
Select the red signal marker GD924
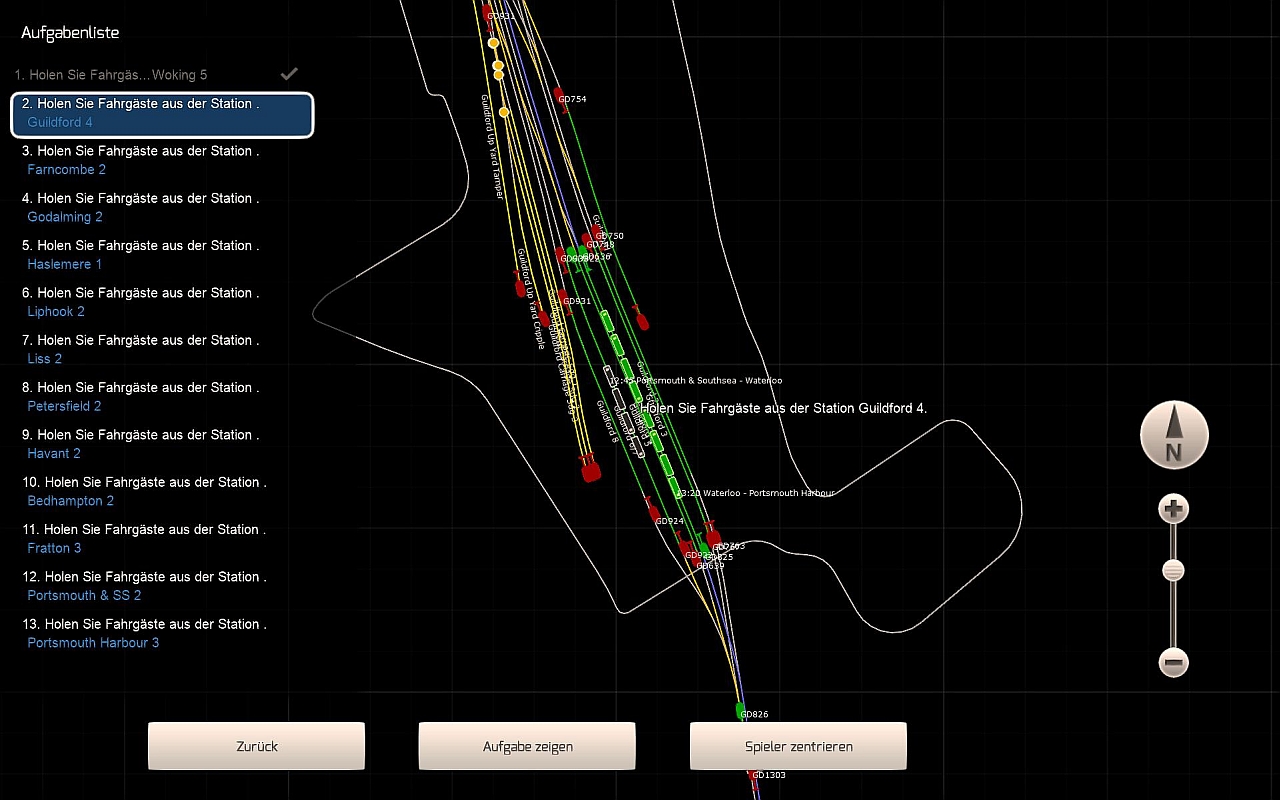[x=655, y=513]
